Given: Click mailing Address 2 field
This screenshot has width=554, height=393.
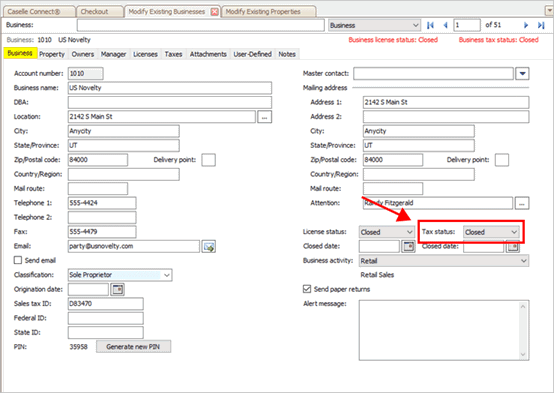Looking at the screenshot, I should pyautogui.click(x=446, y=117).
